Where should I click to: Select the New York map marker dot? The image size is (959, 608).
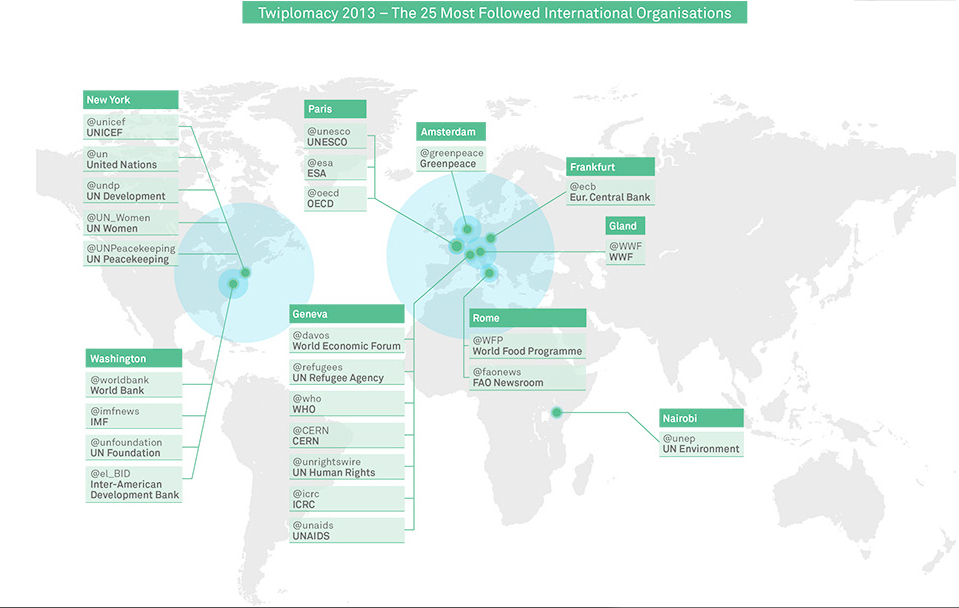pyautogui.click(x=245, y=273)
